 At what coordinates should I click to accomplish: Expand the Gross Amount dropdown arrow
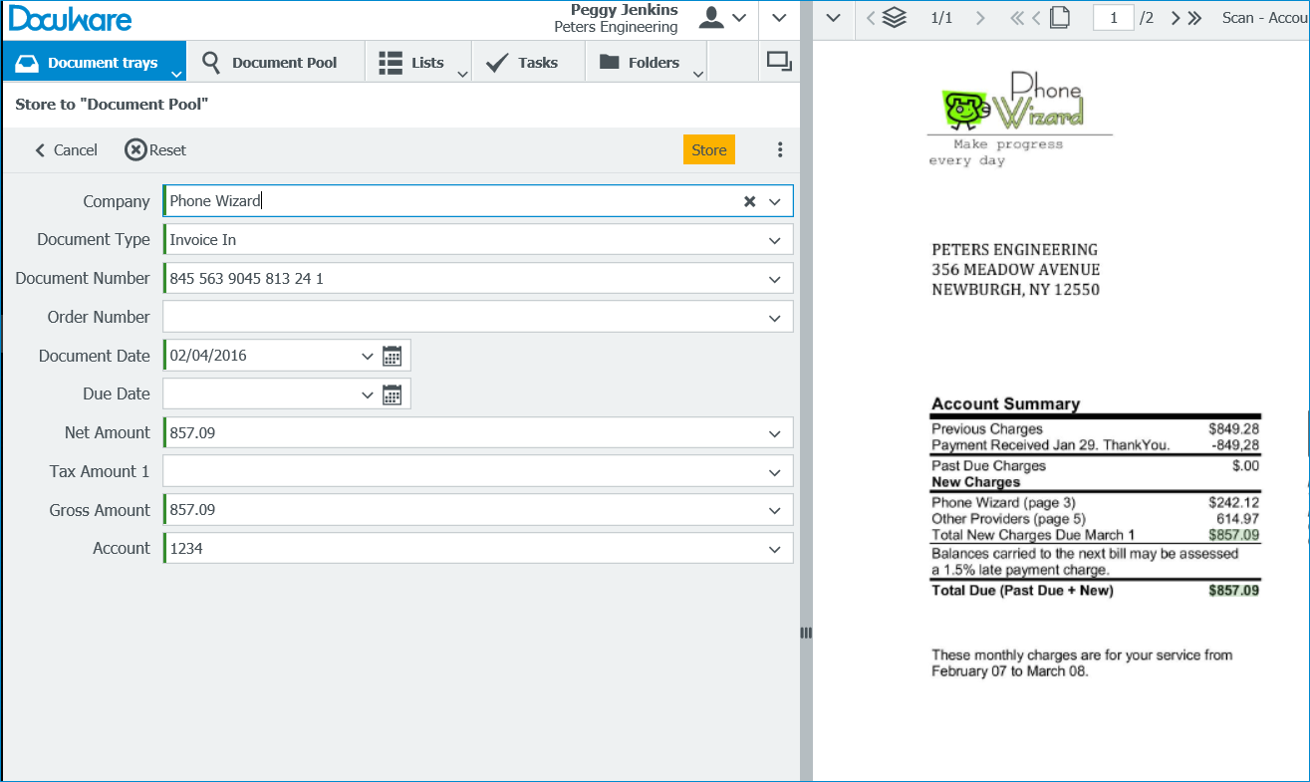[x=775, y=511]
